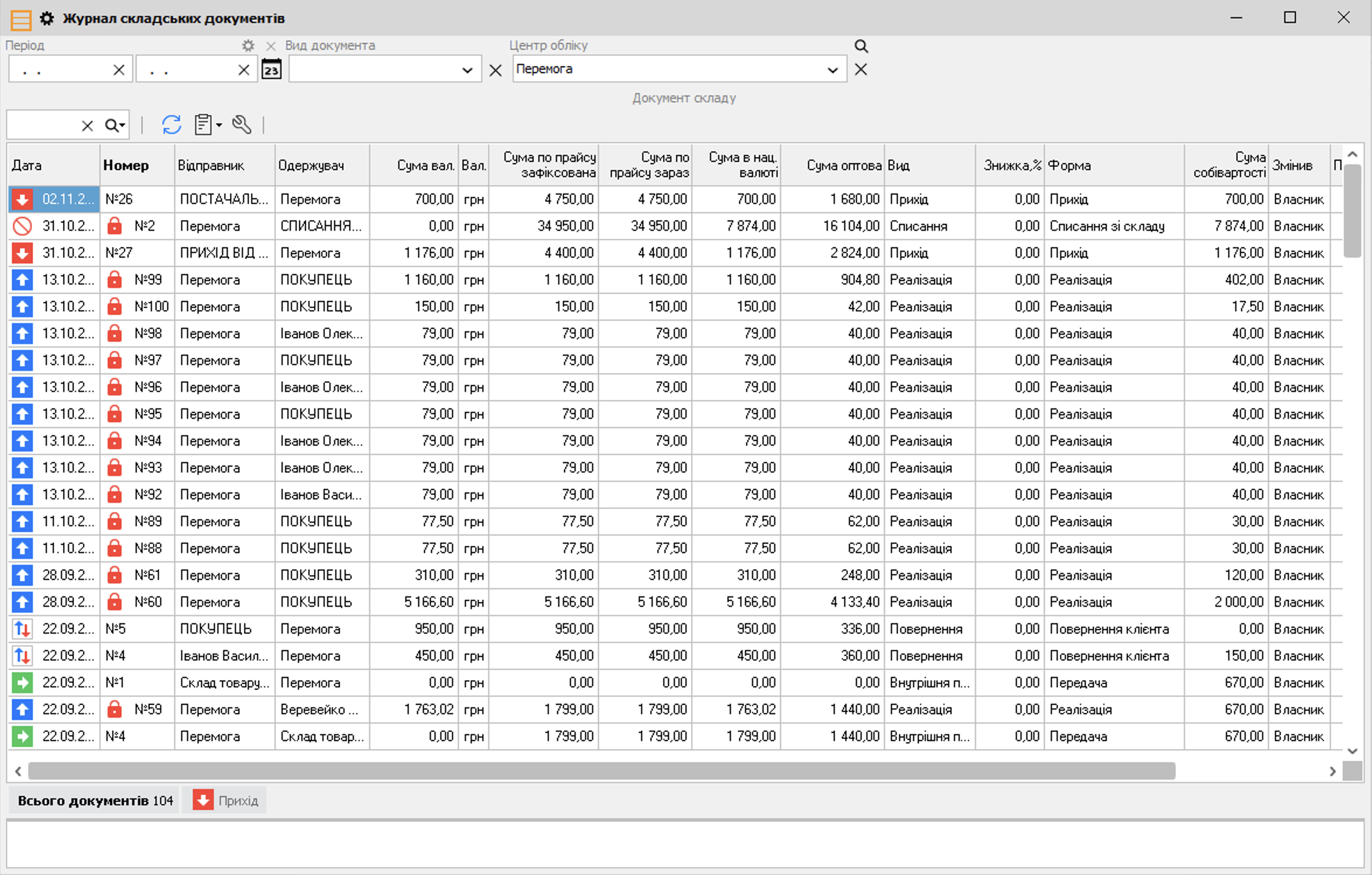Click the cancelled icon on row №2
Viewport: 1372px width, 875px height.
22,226
